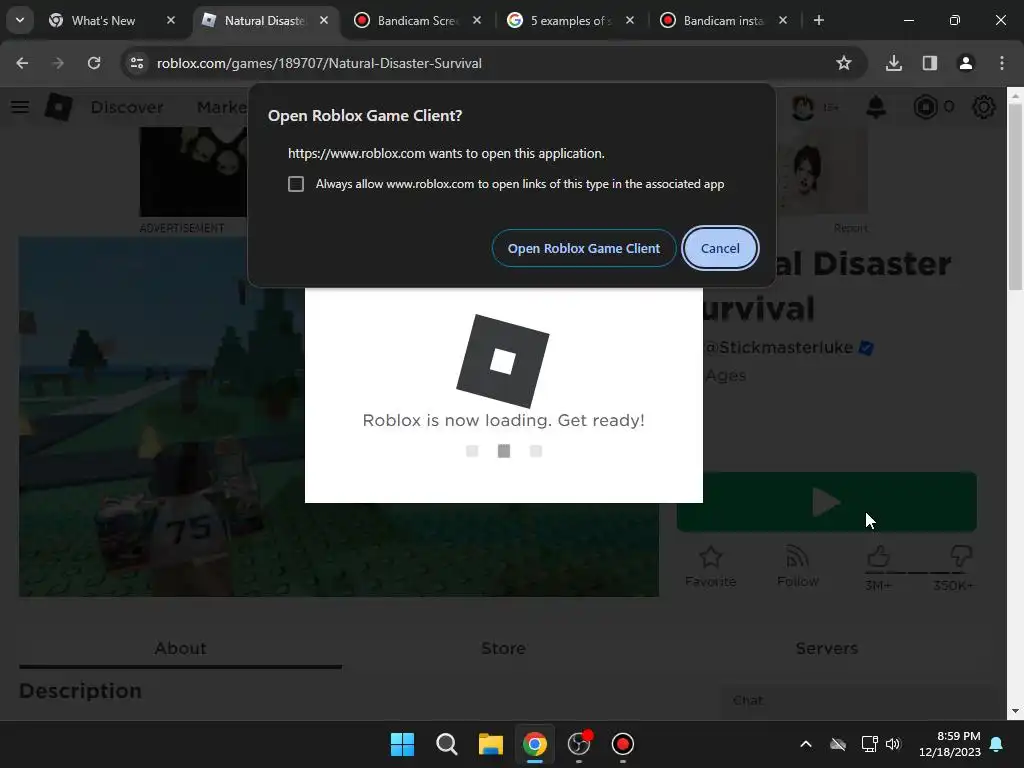Check 'Always allow www.roblox.com' checkbox
The width and height of the screenshot is (1024, 768).
point(296,184)
